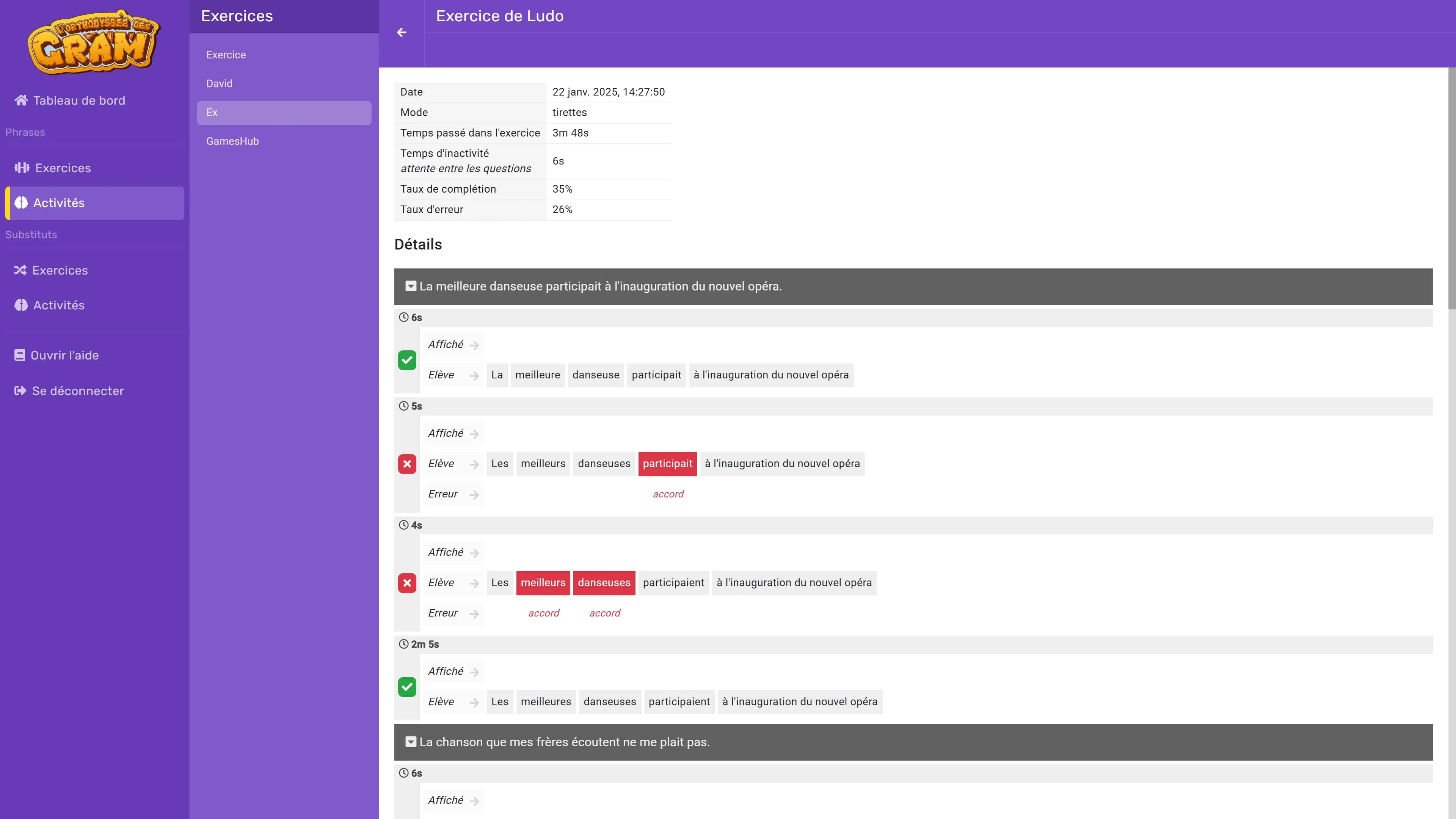Click red cross on the 5s attempt
1456x819 pixels.
(407, 464)
